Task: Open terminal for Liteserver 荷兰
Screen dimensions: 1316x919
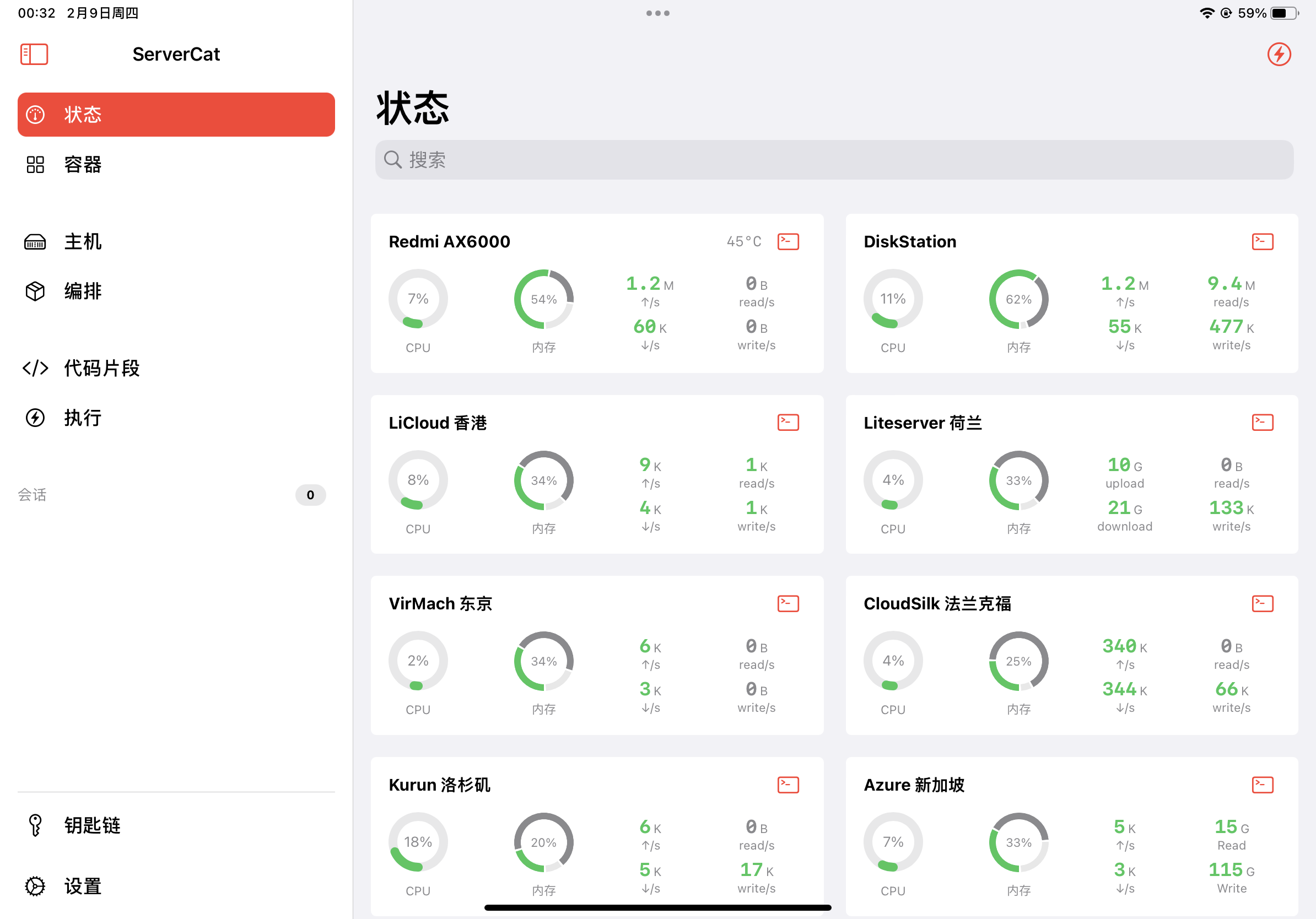Action: point(1261,423)
